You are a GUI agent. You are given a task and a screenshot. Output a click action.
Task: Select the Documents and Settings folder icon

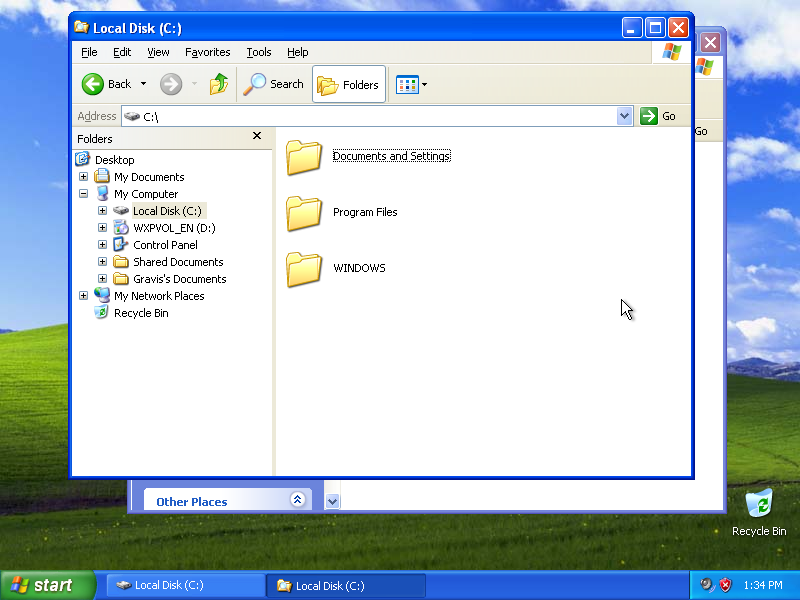304,158
